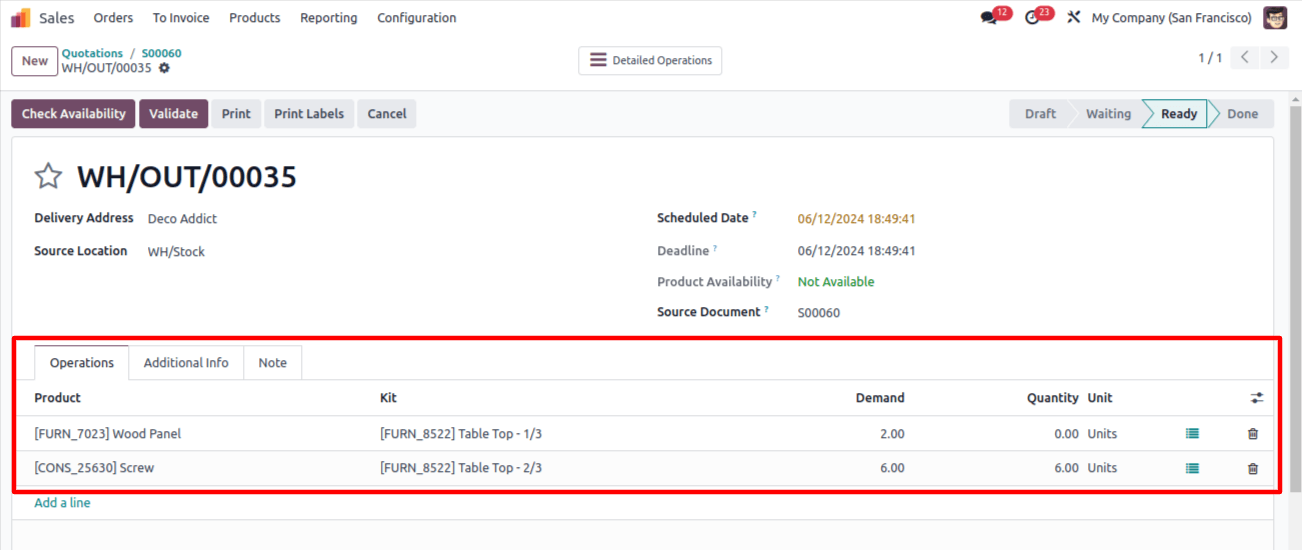Click the Validate button
The image size is (1302, 550).
[x=174, y=114]
